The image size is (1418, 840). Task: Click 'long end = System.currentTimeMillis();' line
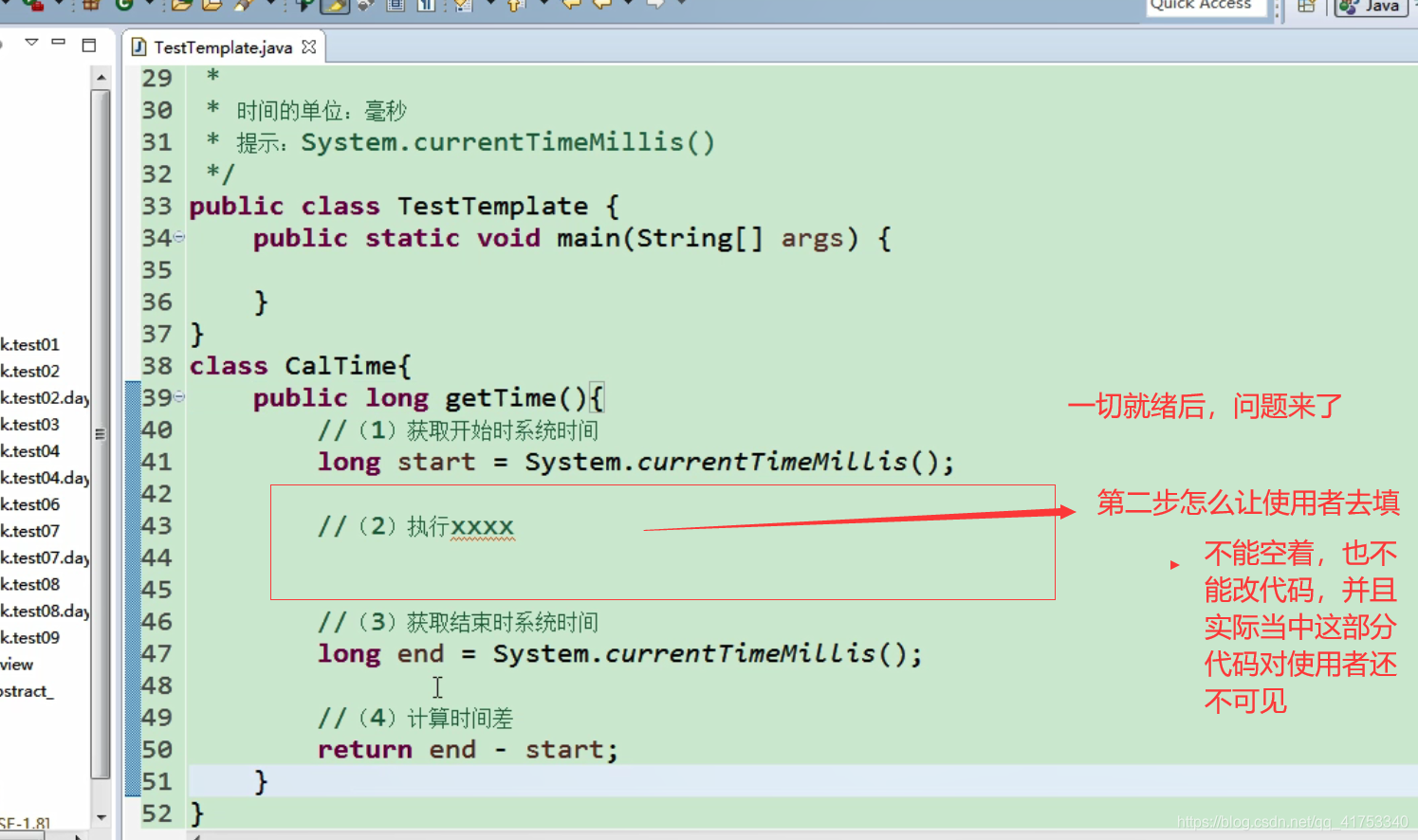click(619, 653)
